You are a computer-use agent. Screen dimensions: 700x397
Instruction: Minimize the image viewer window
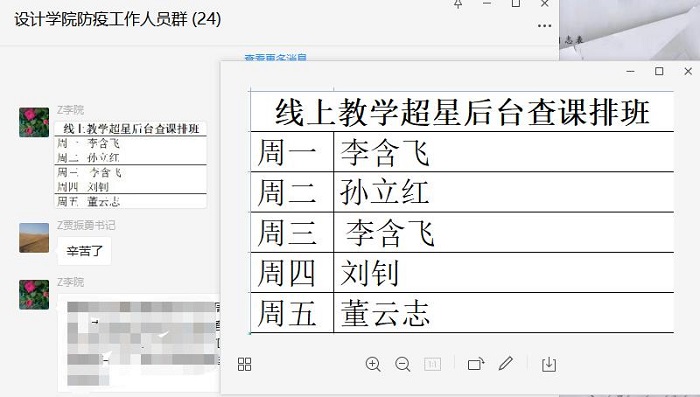point(630,71)
